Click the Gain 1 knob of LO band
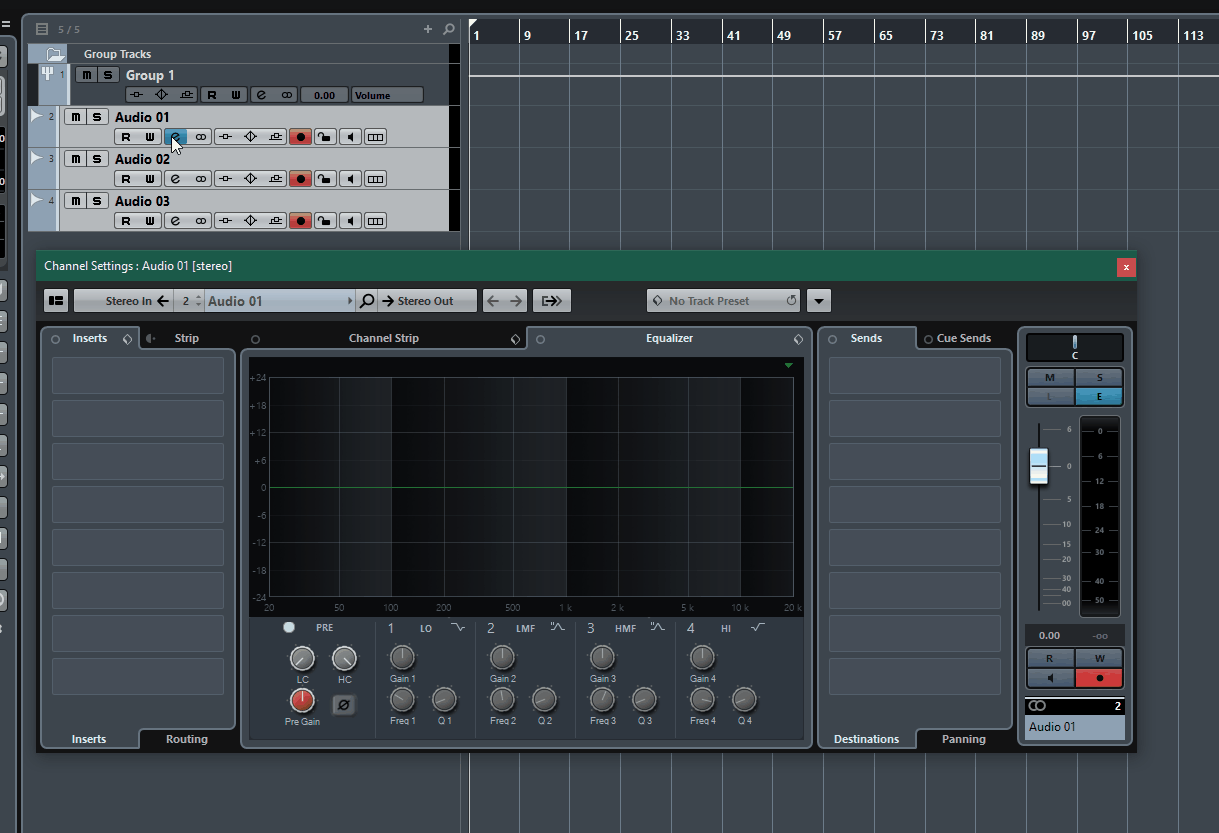 coord(402,657)
